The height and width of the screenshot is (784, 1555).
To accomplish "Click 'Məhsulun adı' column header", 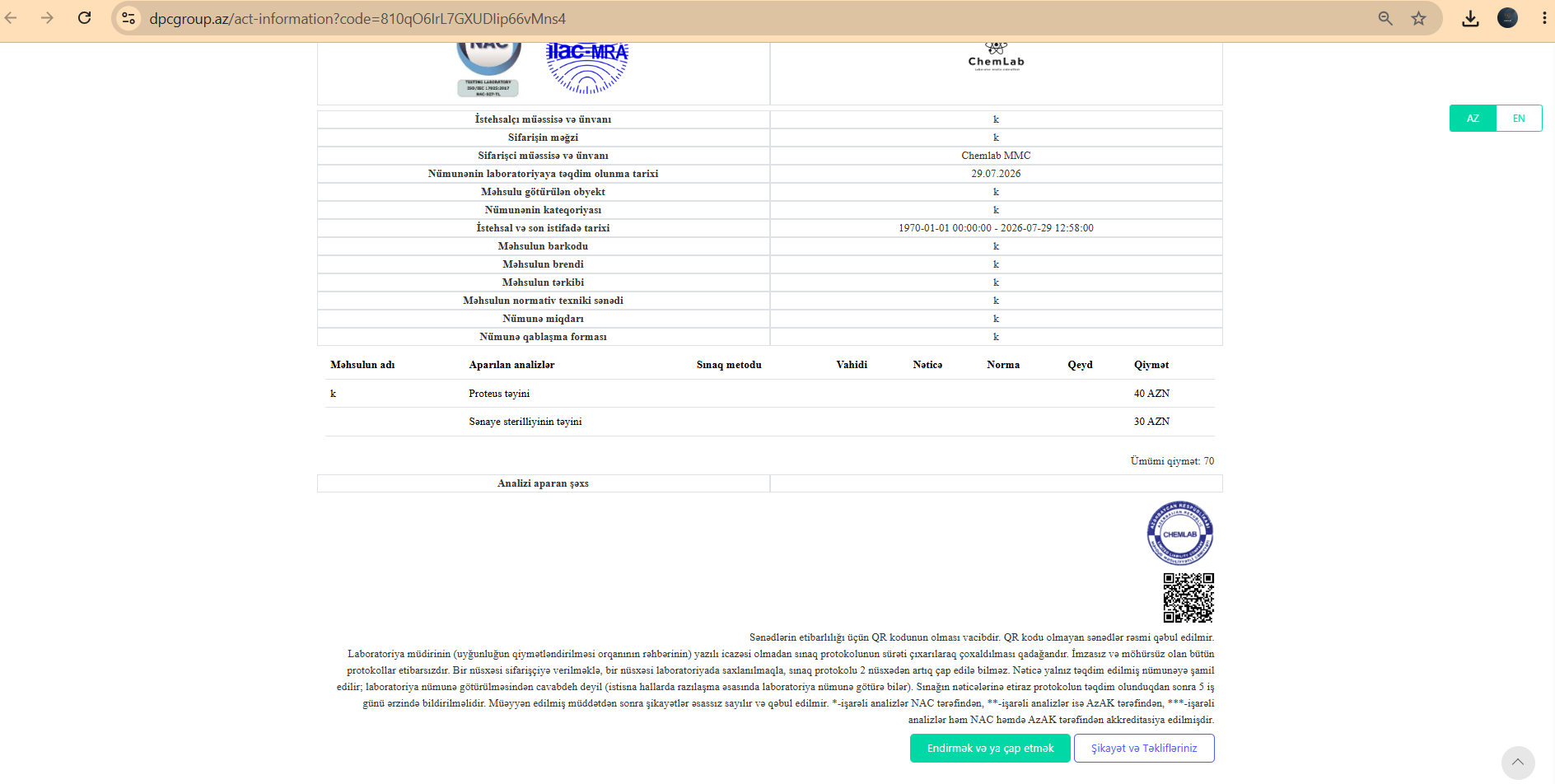I will click(362, 365).
